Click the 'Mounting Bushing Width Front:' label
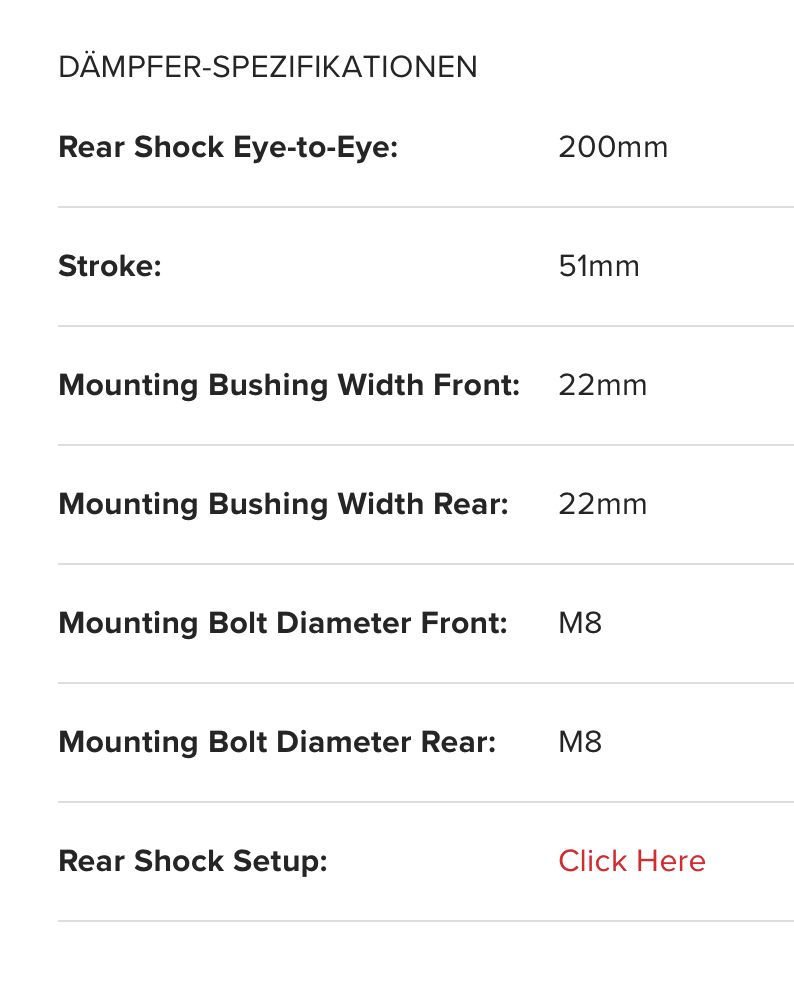 coord(289,385)
